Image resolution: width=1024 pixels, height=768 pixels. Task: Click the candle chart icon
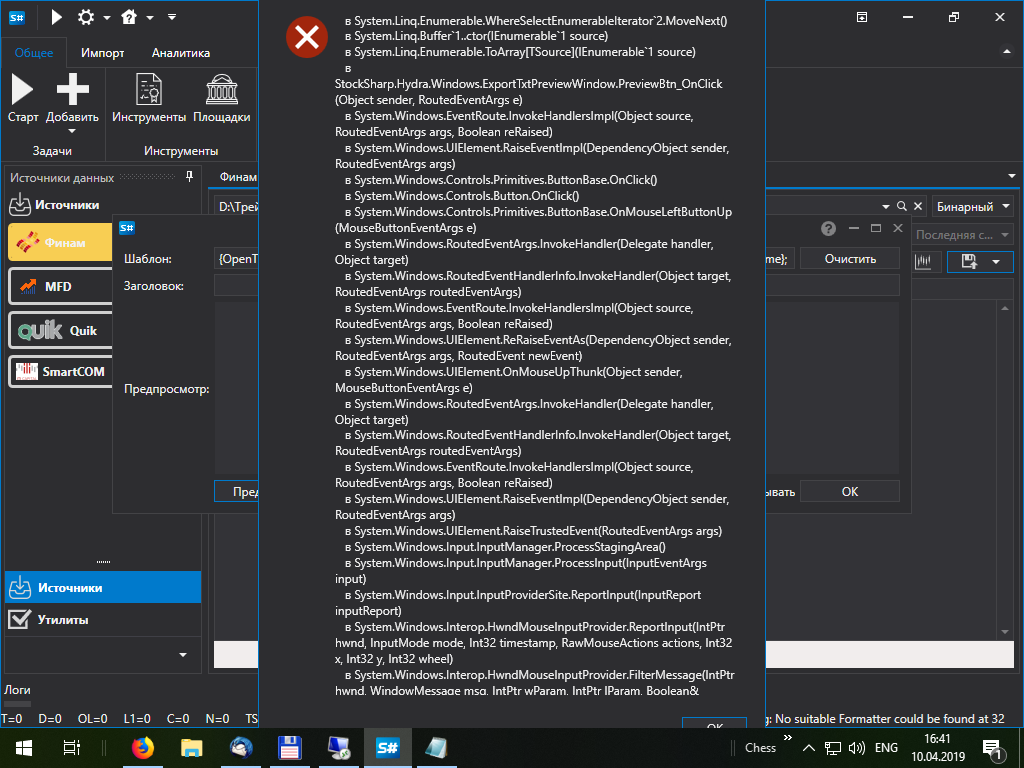tap(923, 262)
